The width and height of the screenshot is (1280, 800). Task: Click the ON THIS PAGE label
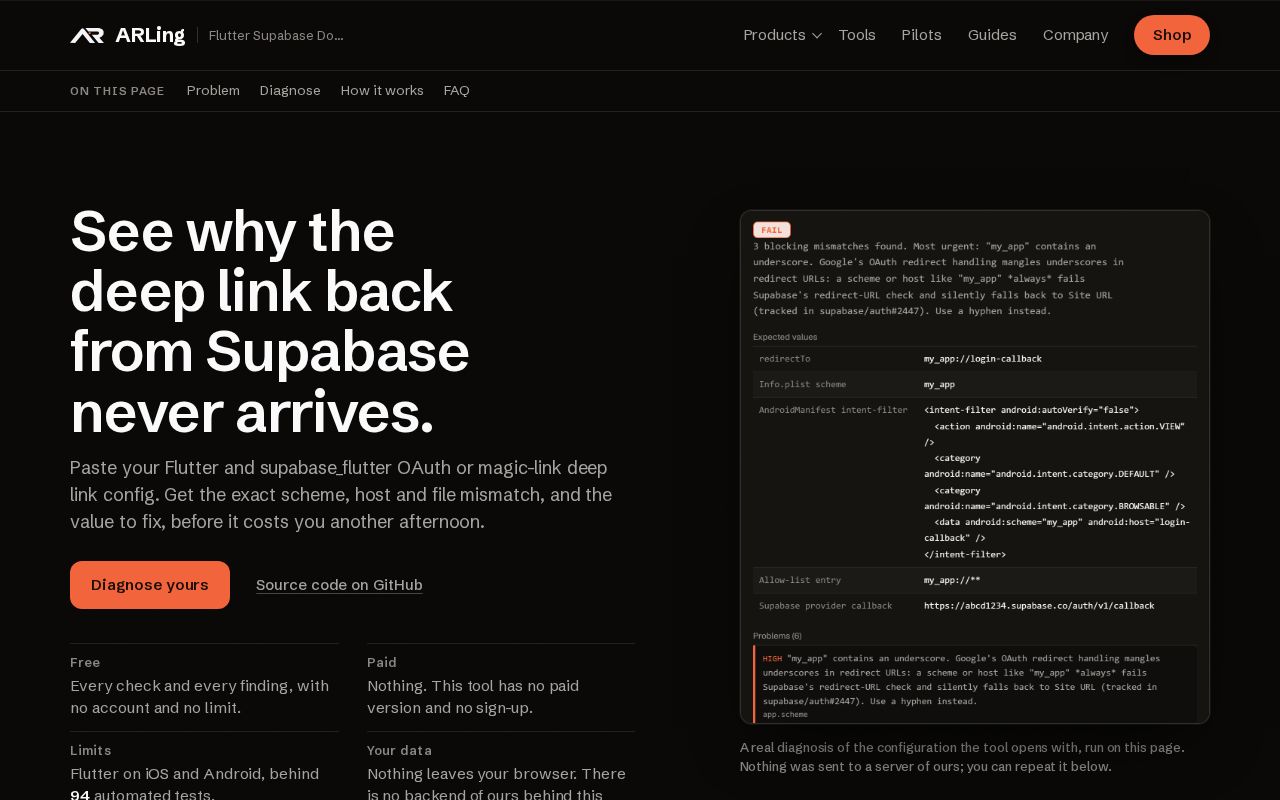[117, 91]
